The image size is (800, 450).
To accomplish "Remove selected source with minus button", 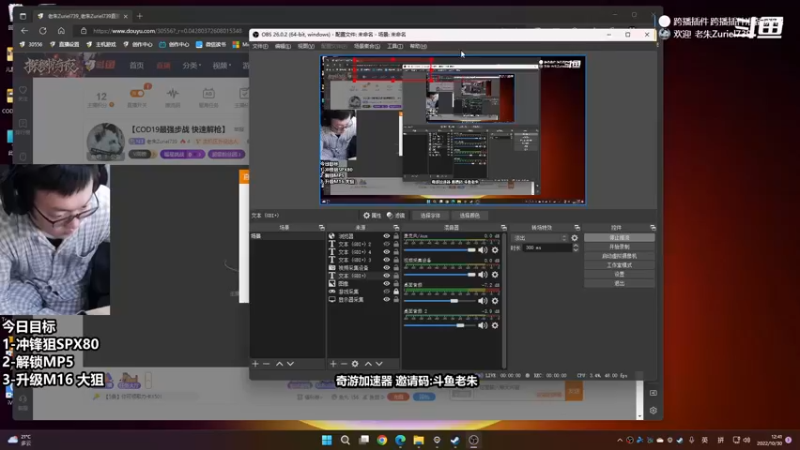I will pyautogui.click(x=343, y=364).
